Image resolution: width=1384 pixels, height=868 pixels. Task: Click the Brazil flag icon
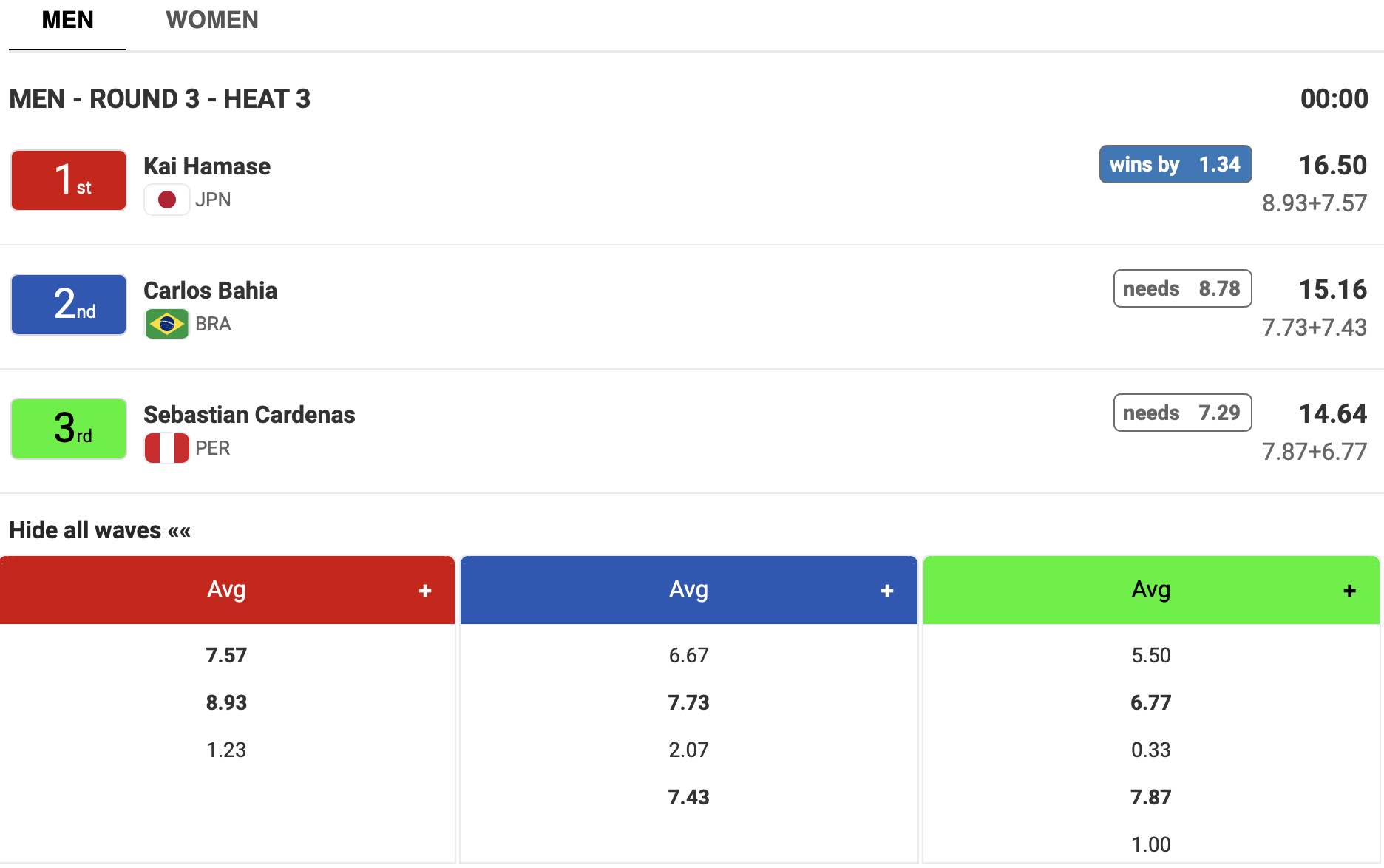coord(166,324)
